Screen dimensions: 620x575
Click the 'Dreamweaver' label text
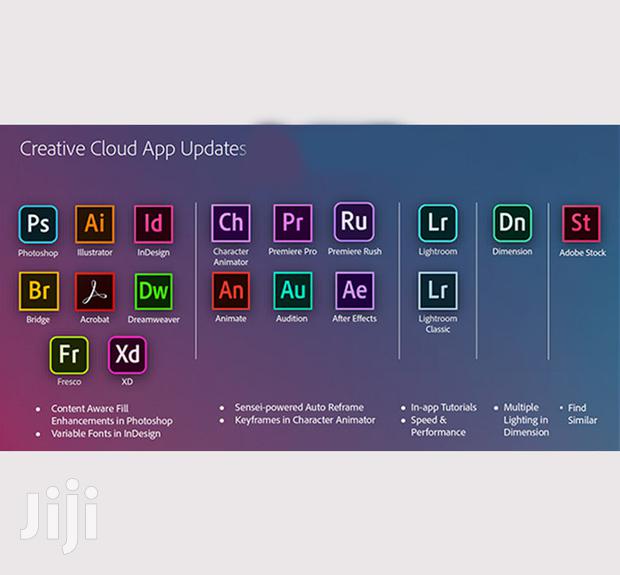click(x=153, y=319)
